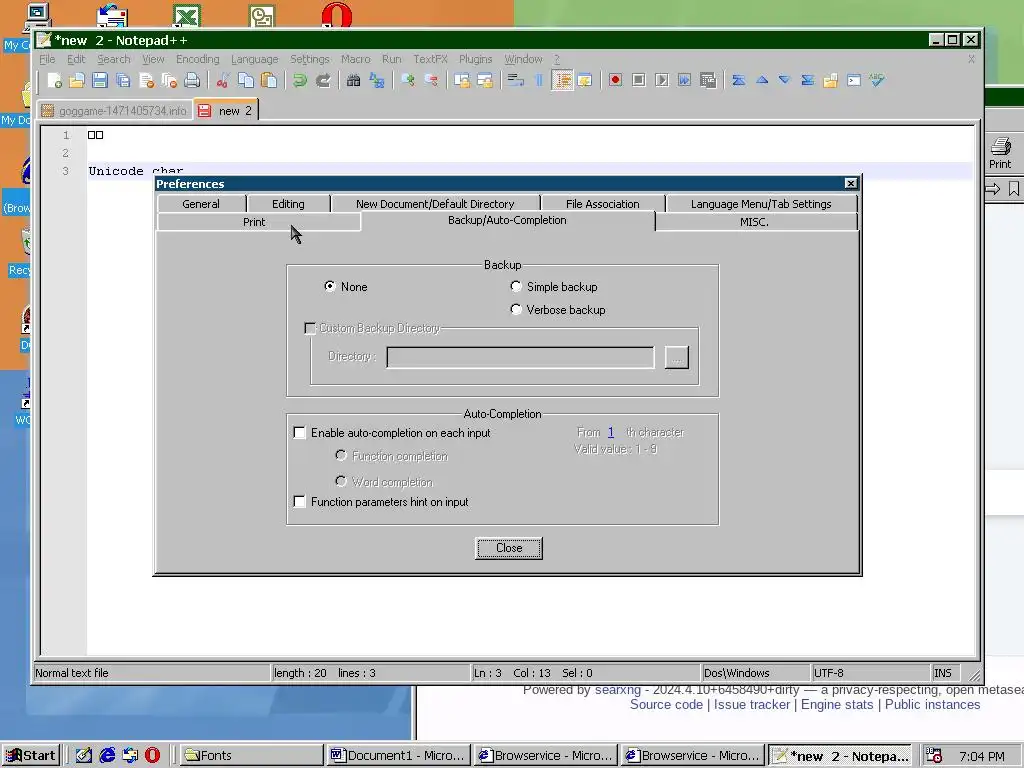Click Issue tracker link in browser window
The width and height of the screenshot is (1024, 768).
pyautogui.click(x=752, y=705)
